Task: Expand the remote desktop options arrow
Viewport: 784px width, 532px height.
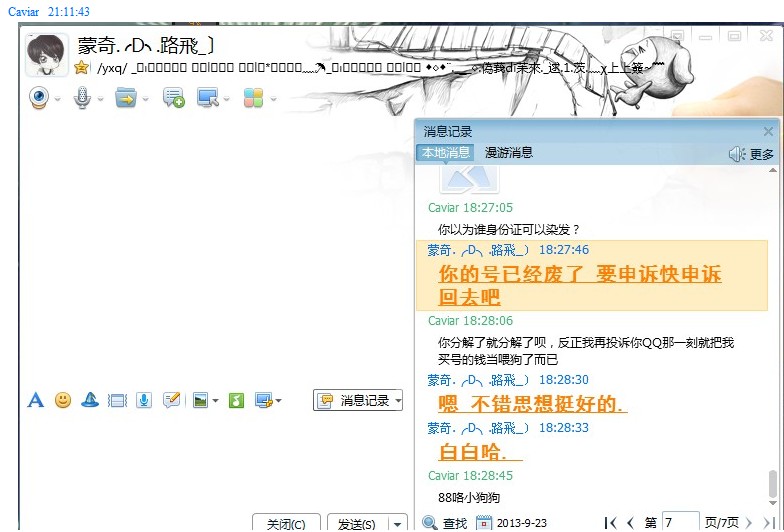Action: 226,99
